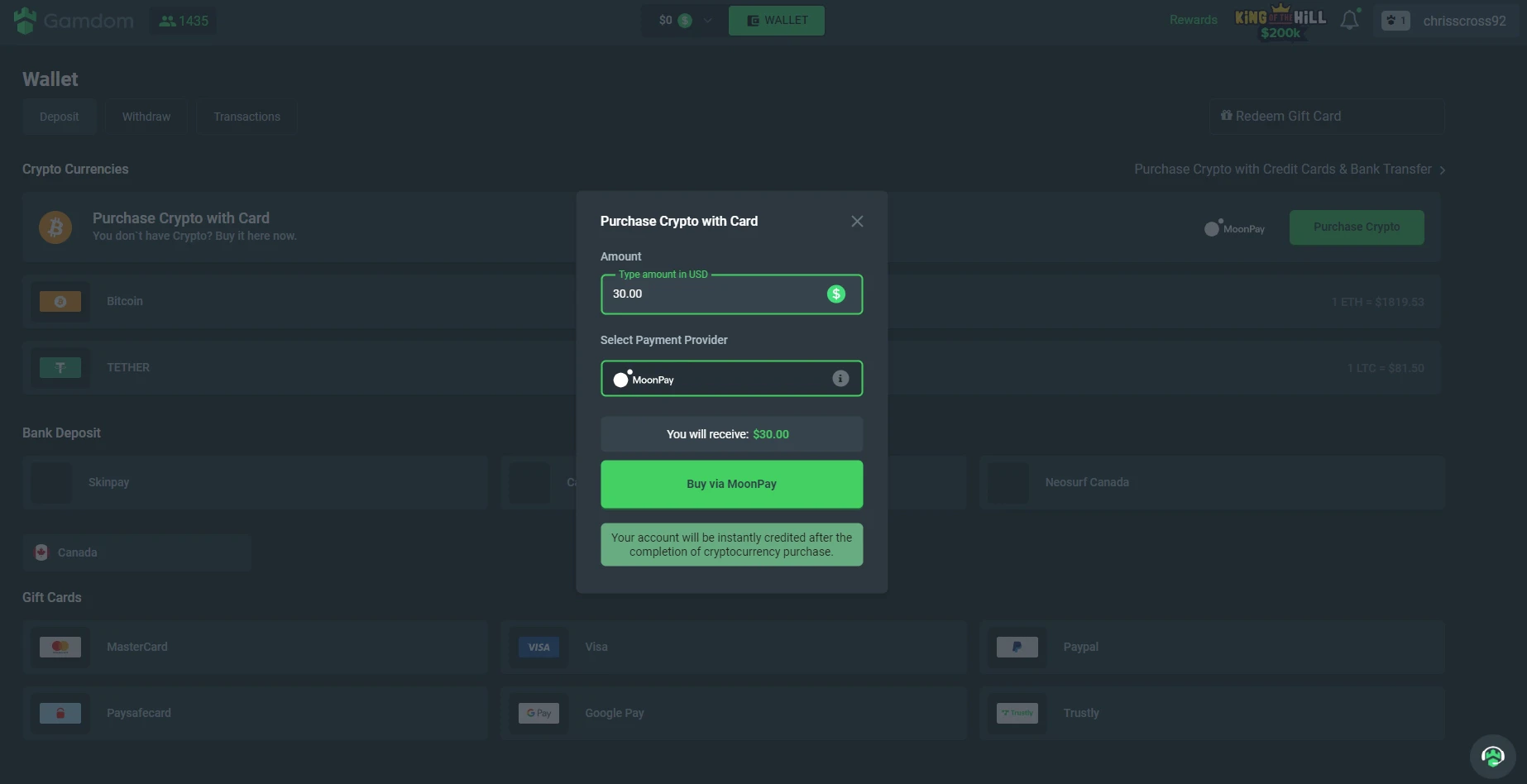The image size is (1527, 784).
Task: Switch to the Deposit tab
Action: 60,117
